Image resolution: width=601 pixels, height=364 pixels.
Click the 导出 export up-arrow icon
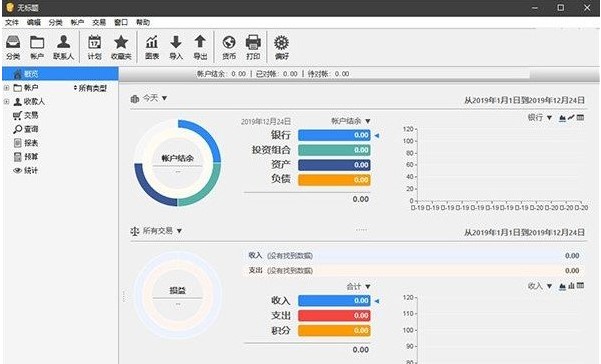coord(200,47)
